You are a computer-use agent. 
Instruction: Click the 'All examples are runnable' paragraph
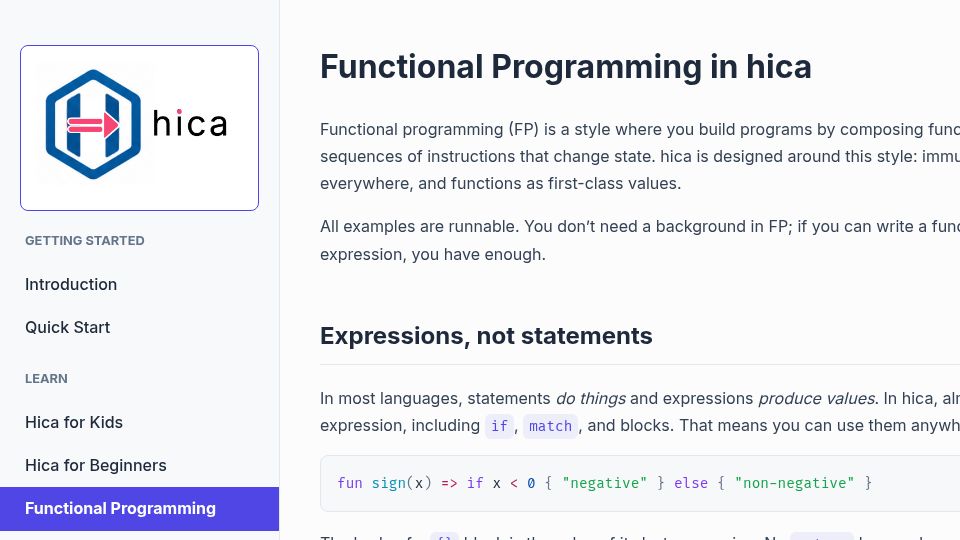click(640, 240)
